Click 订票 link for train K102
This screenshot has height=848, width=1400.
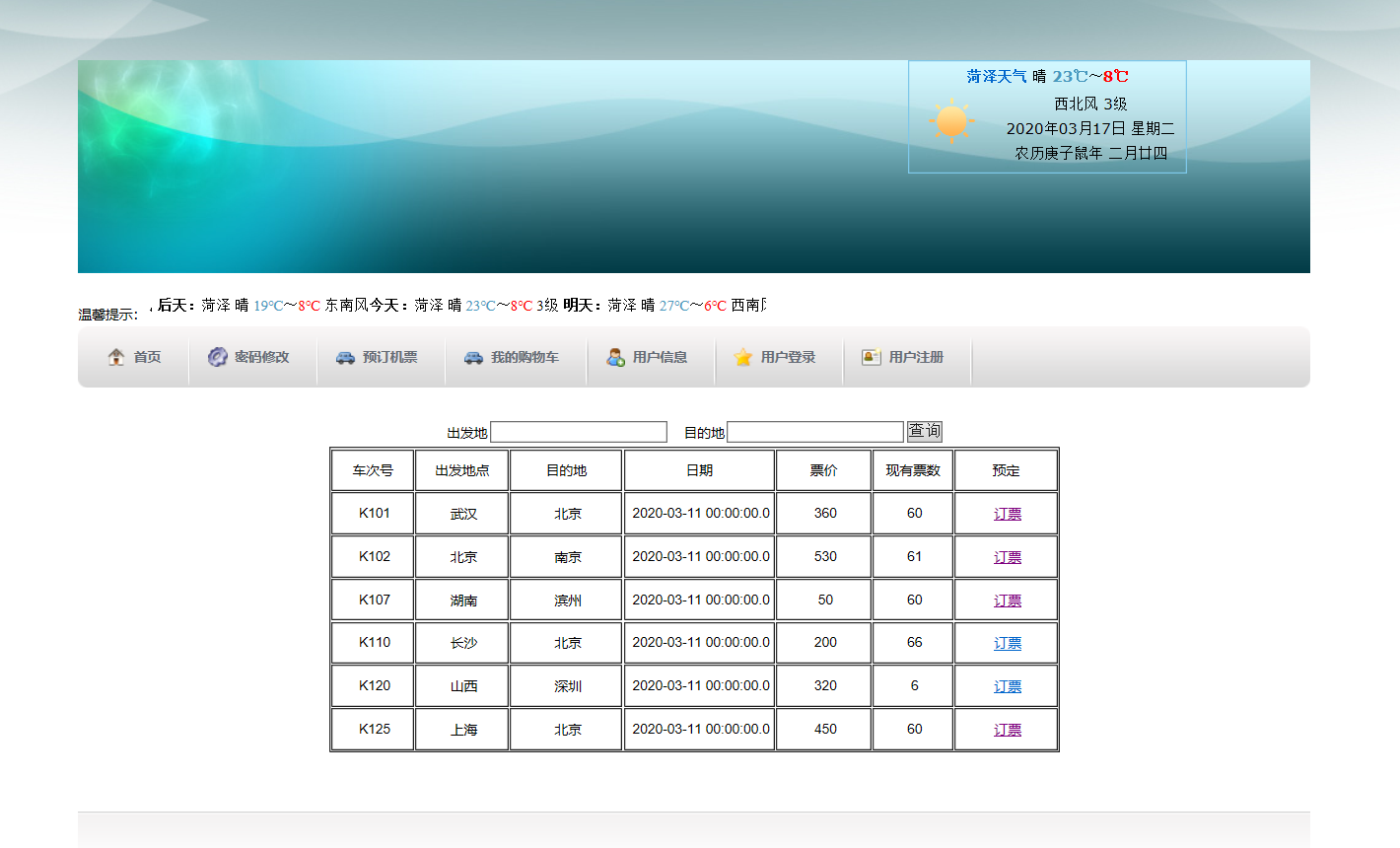coord(1008,557)
